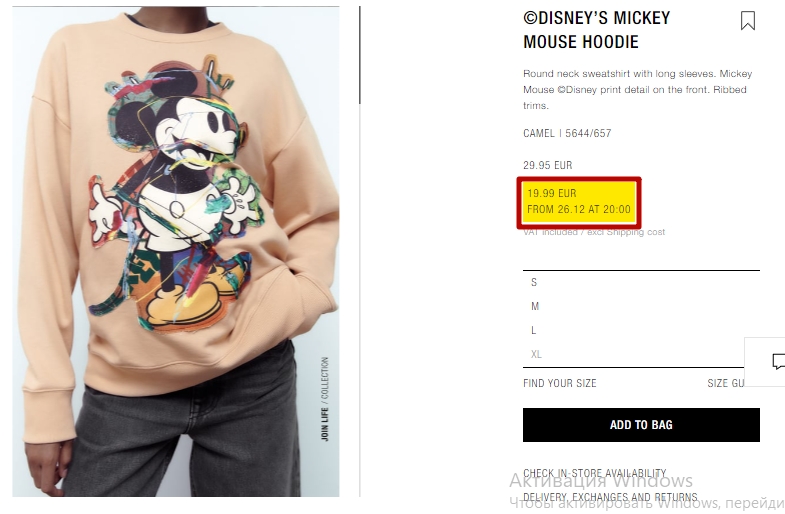Expand CHECK IN-STORE AVAILABILITY
This screenshot has width=785, height=514.
pyautogui.click(x=595, y=473)
